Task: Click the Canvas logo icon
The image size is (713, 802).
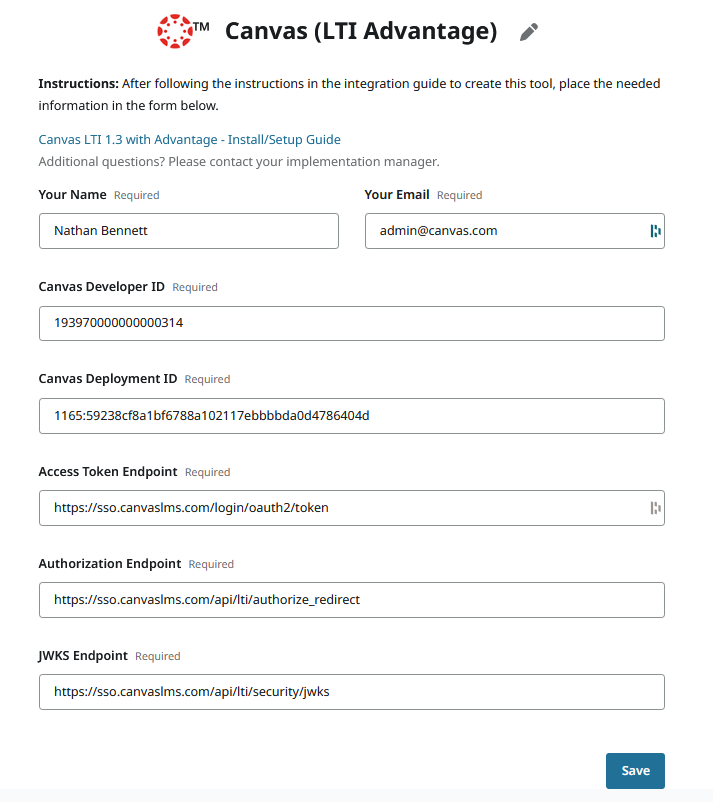Action: click(x=176, y=31)
